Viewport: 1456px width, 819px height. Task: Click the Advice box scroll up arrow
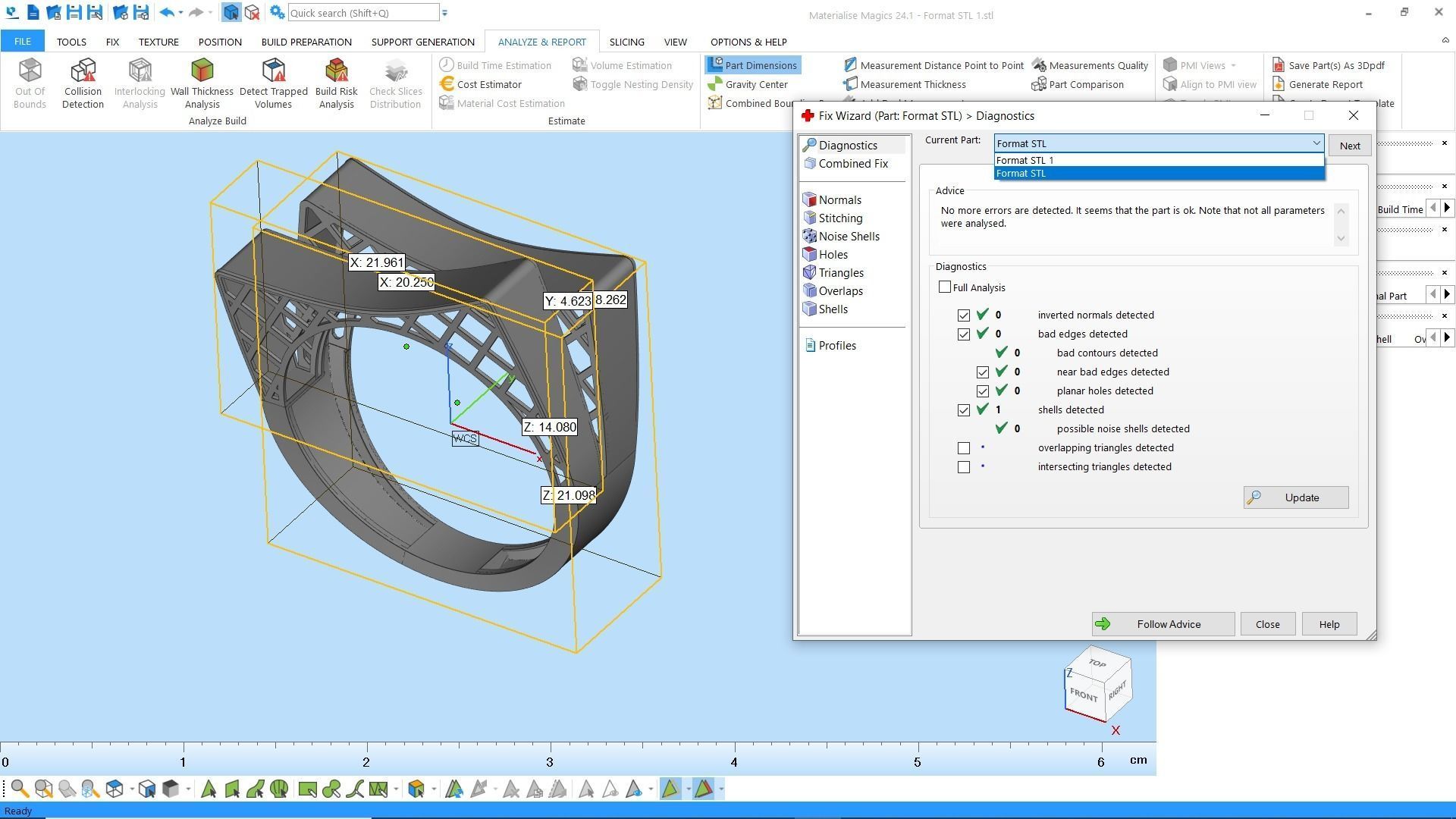pos(1341,211)
